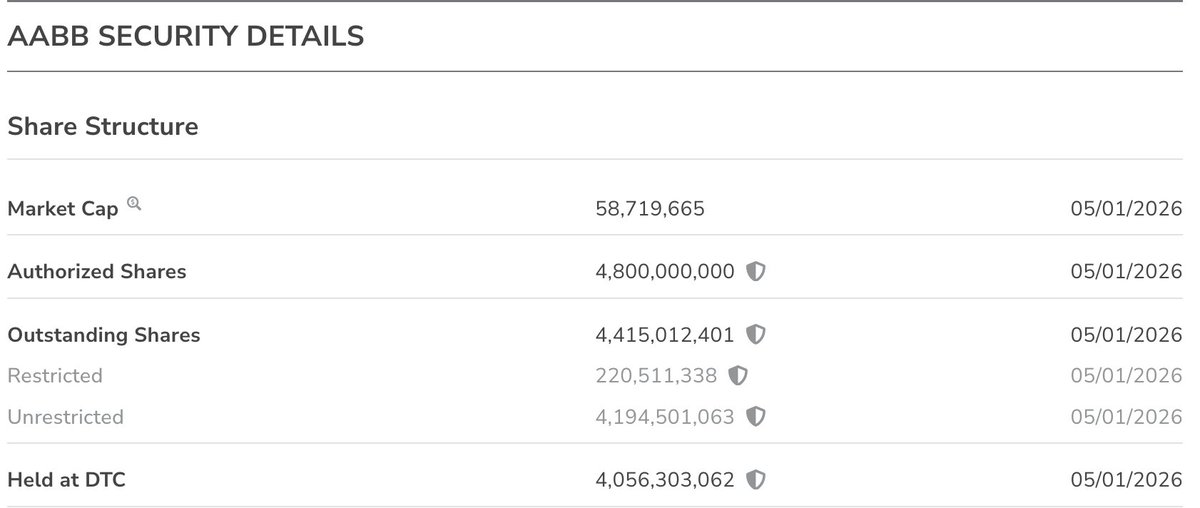Image resolution: width=1200 pixels, height=508 pixels.
Task: Select the 4,800,000,000 authorized shares number
Action: pyautogui.click(x=665, y=271)
